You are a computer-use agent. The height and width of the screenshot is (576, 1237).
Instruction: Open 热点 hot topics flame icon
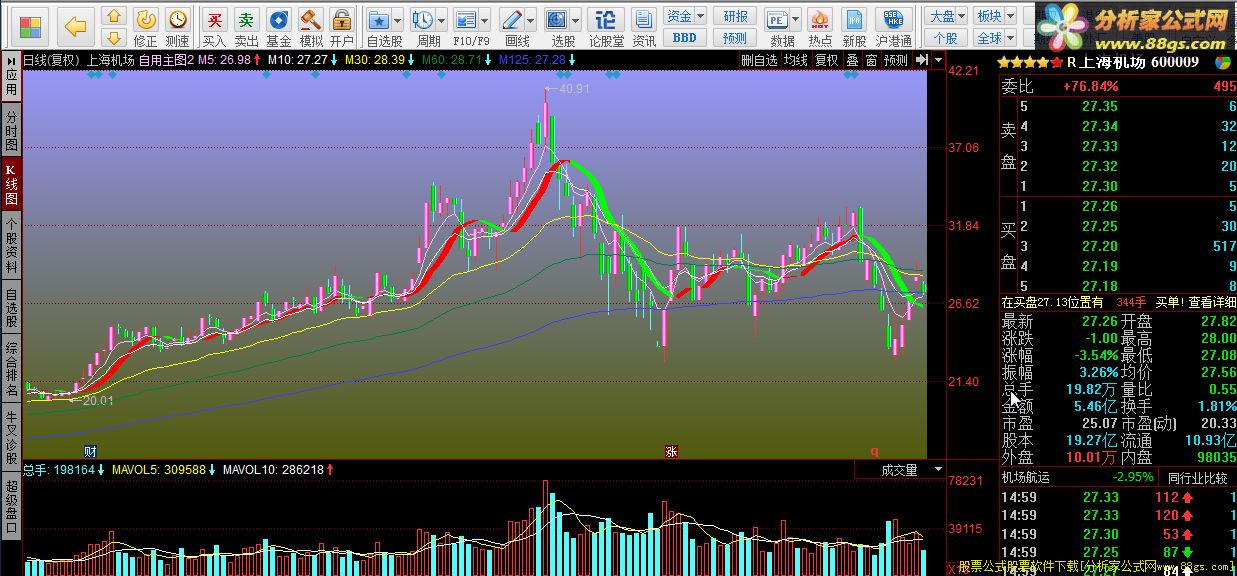pos(820,25)
